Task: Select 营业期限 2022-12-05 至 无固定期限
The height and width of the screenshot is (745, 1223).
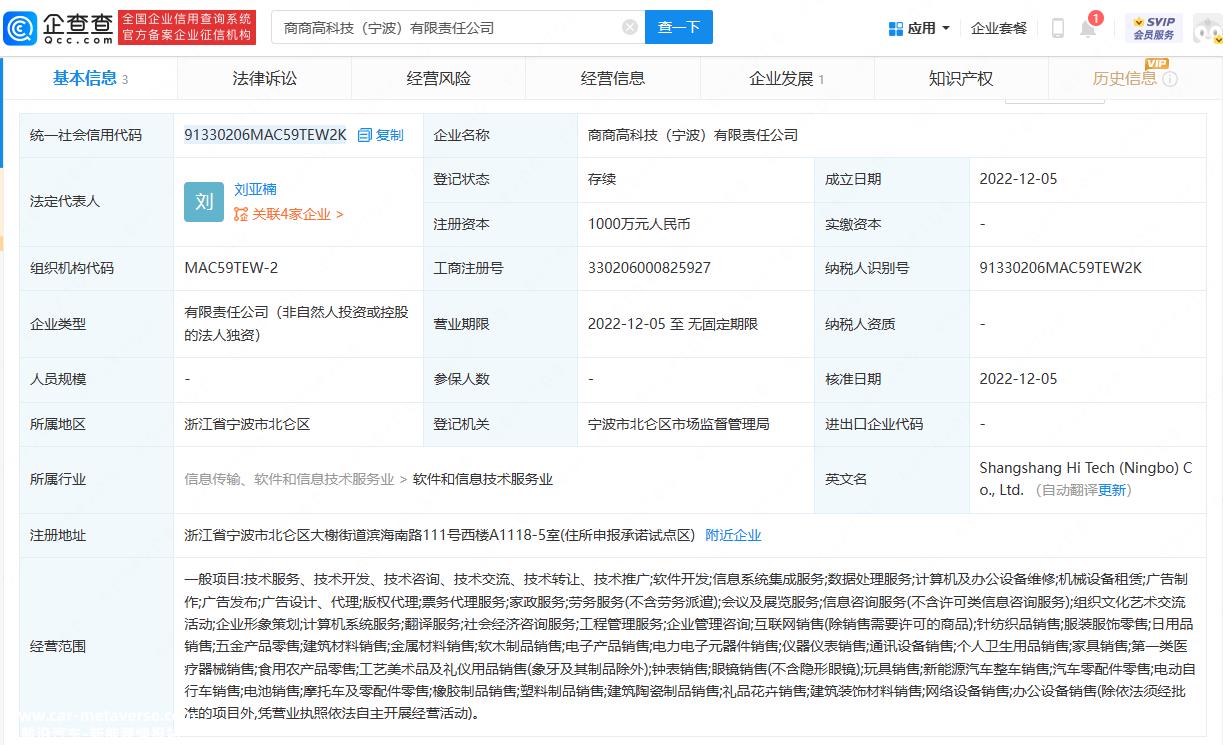Action: point(673,324)
